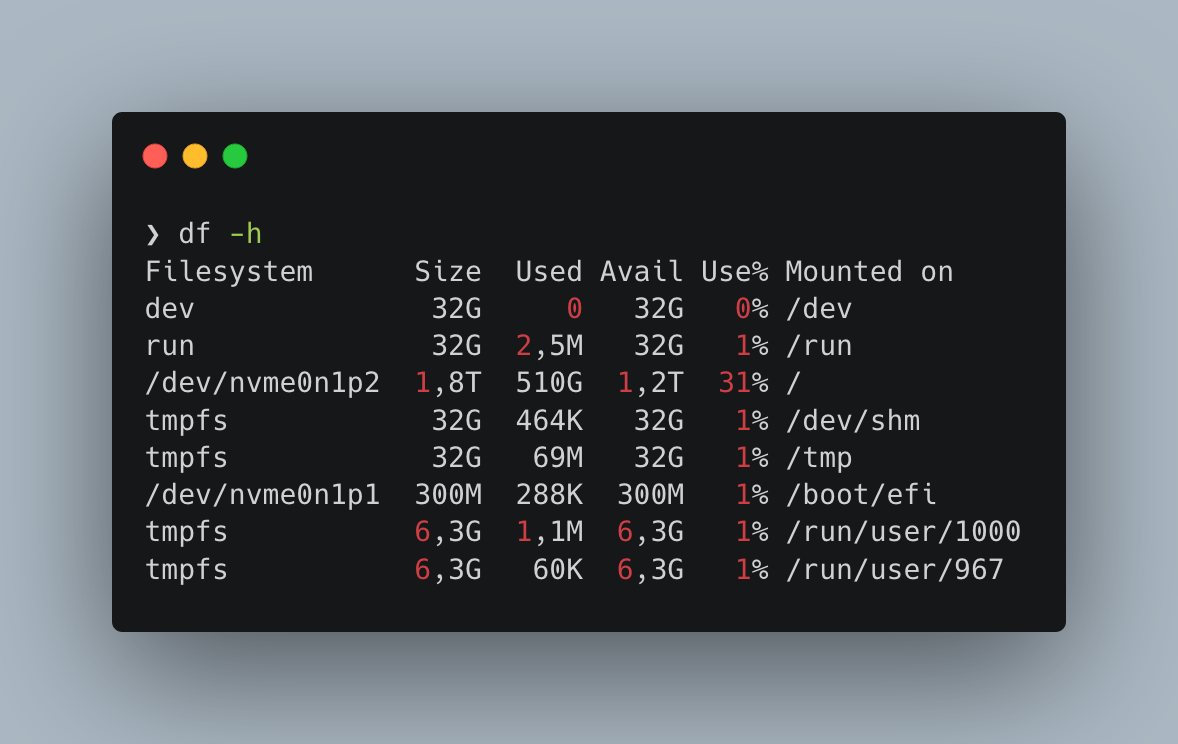Click the '/dev/shm' mount point
Viewport: 1178px width, 744px height.
point(853,421)
